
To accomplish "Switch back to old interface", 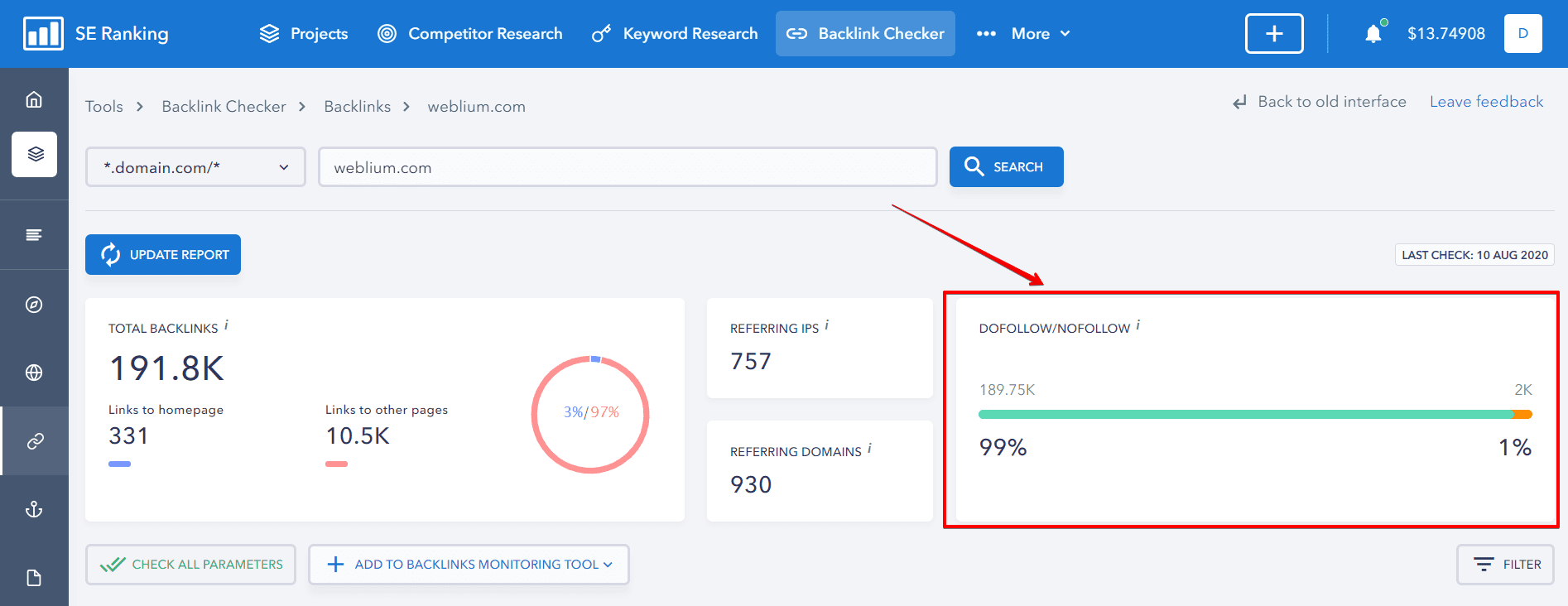I will (x=1320, y=102).
